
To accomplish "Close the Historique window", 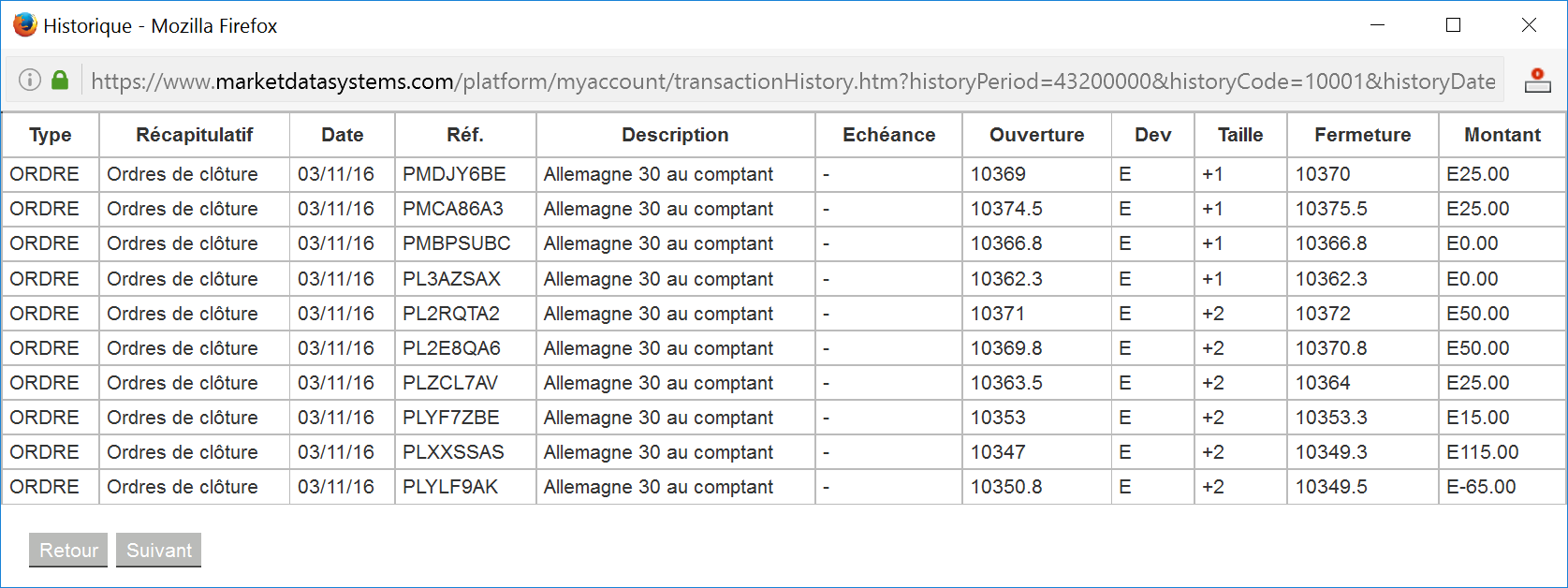I will (1529, 25).
